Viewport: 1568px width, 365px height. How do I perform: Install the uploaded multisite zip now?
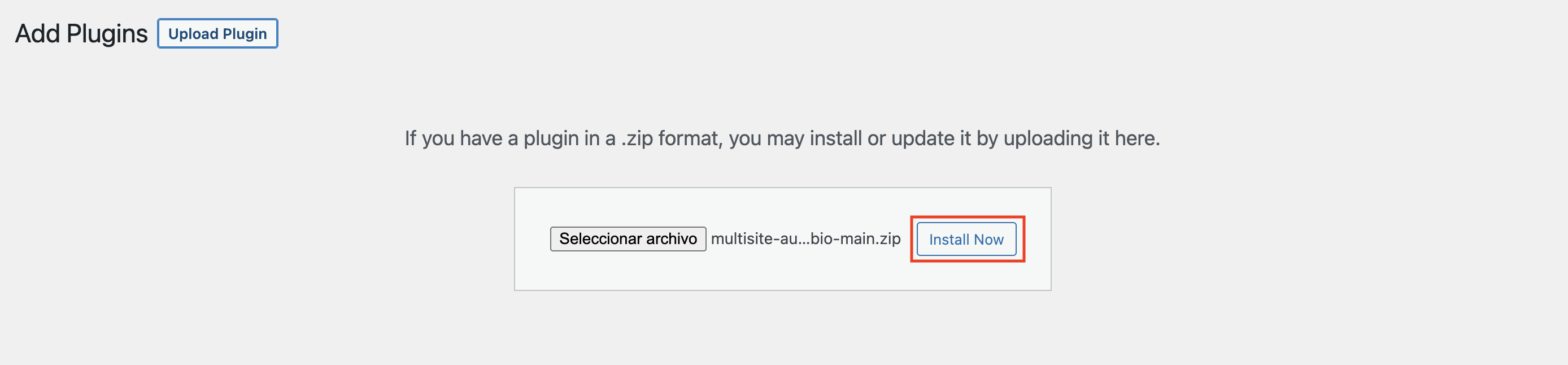(966, 239)
